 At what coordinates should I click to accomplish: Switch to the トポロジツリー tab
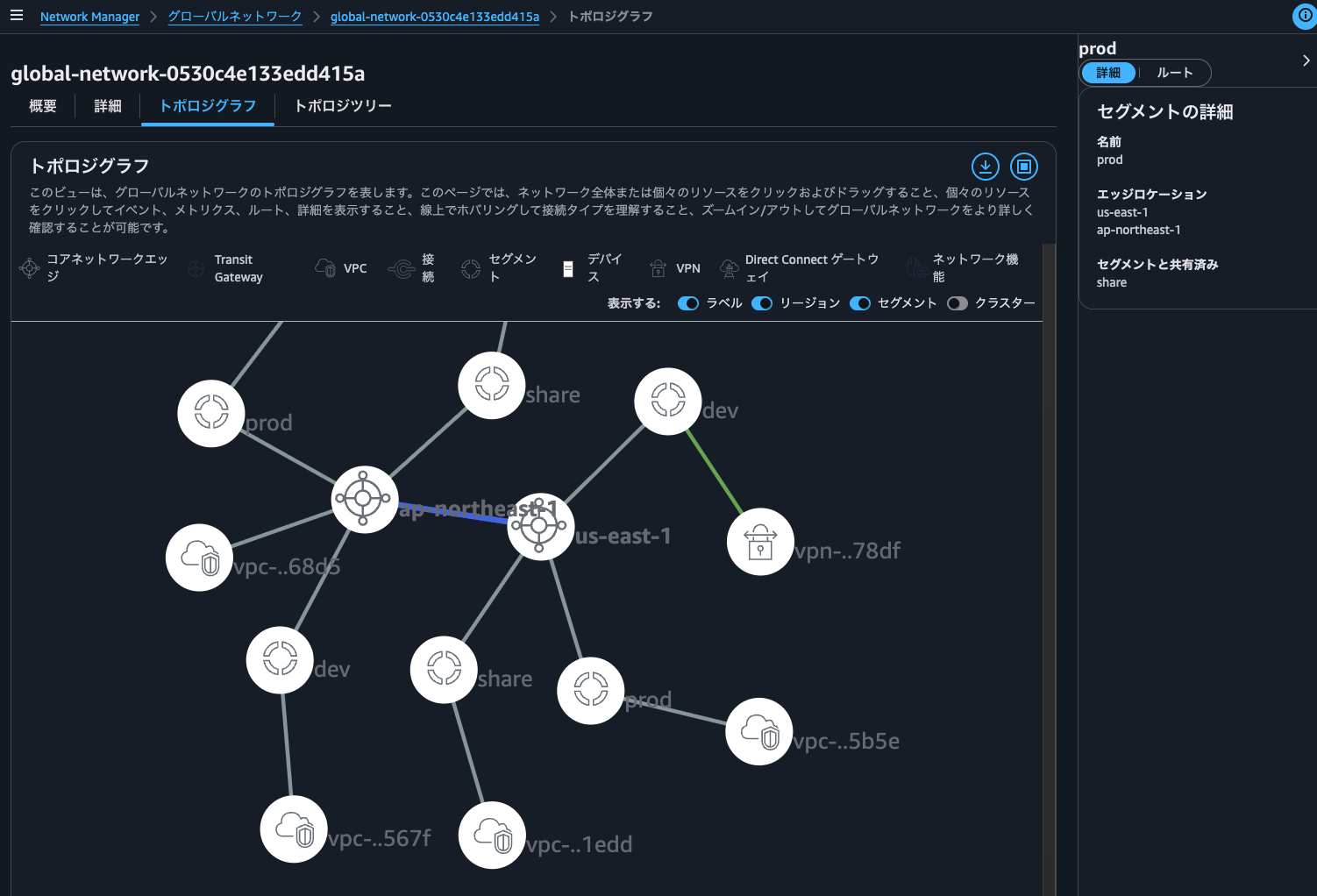pyautogui.click(x=343, y=106)
